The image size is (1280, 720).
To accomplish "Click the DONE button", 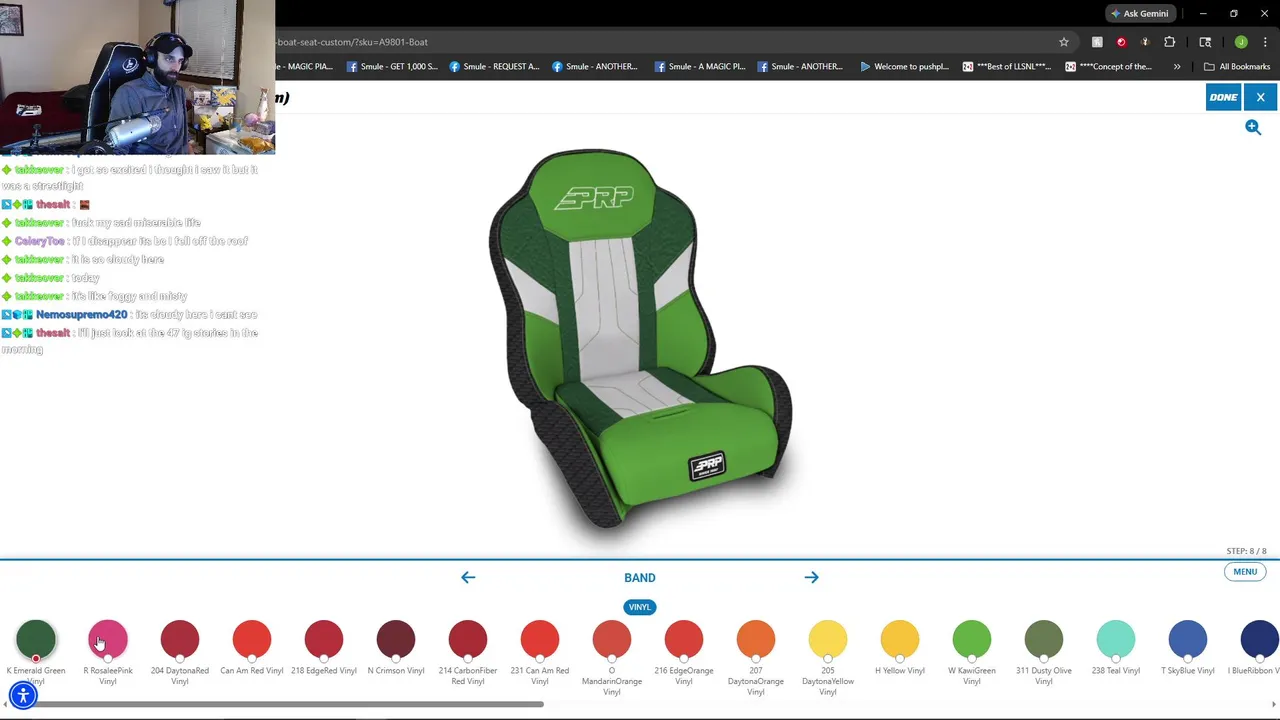I will [x=1223, y=97].
